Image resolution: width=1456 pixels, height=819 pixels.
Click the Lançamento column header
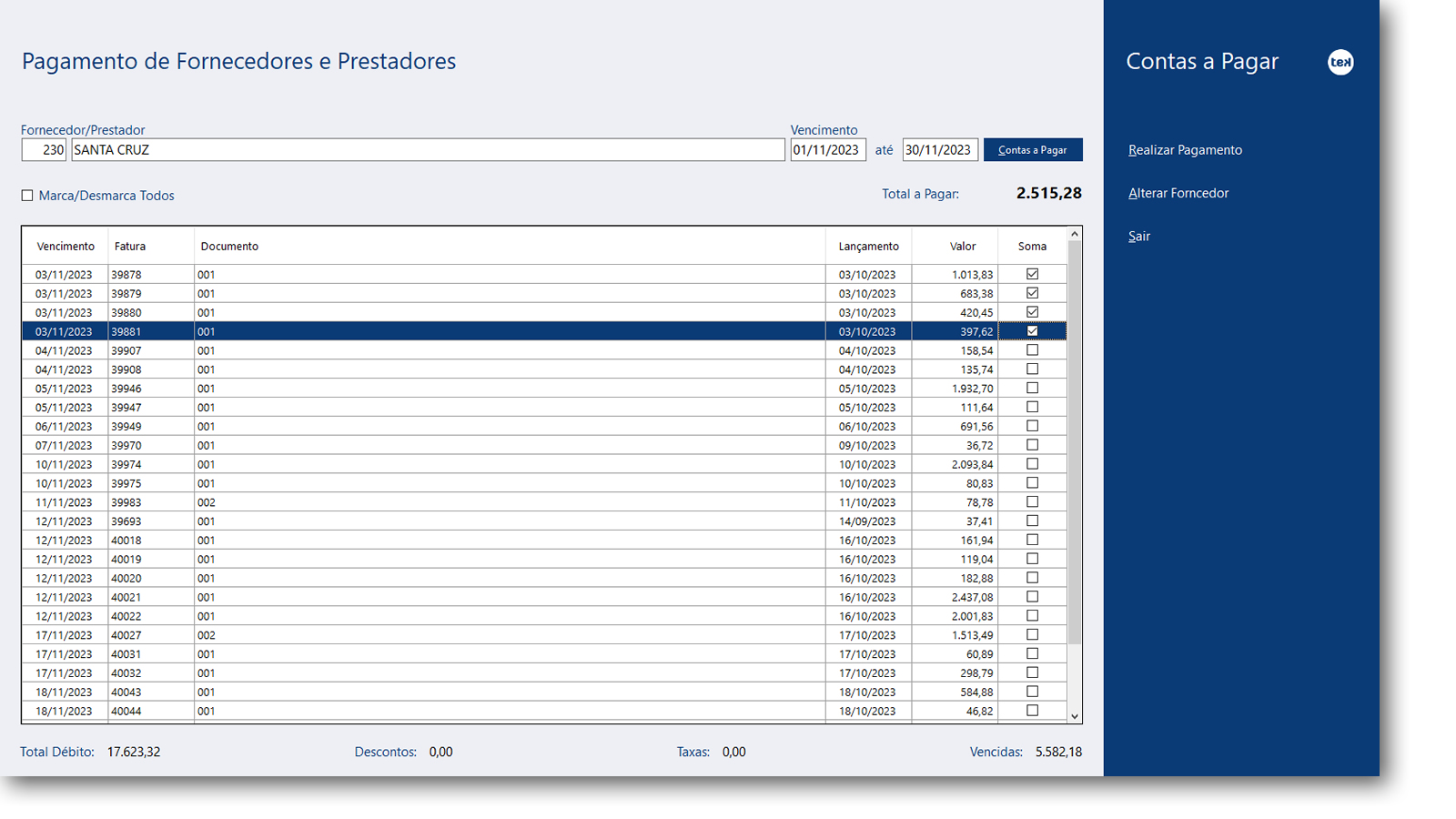click(x=869, y=247)
